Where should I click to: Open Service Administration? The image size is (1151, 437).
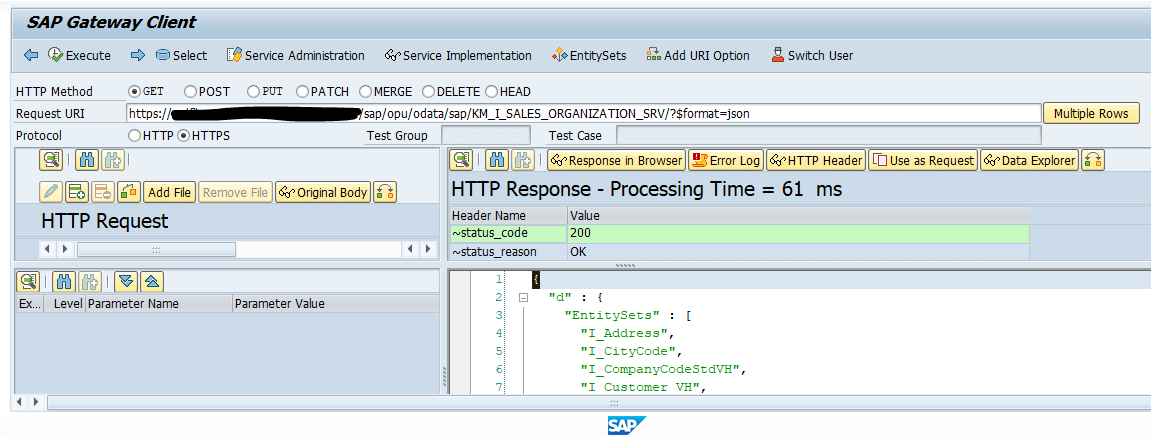tap(296, 55)
